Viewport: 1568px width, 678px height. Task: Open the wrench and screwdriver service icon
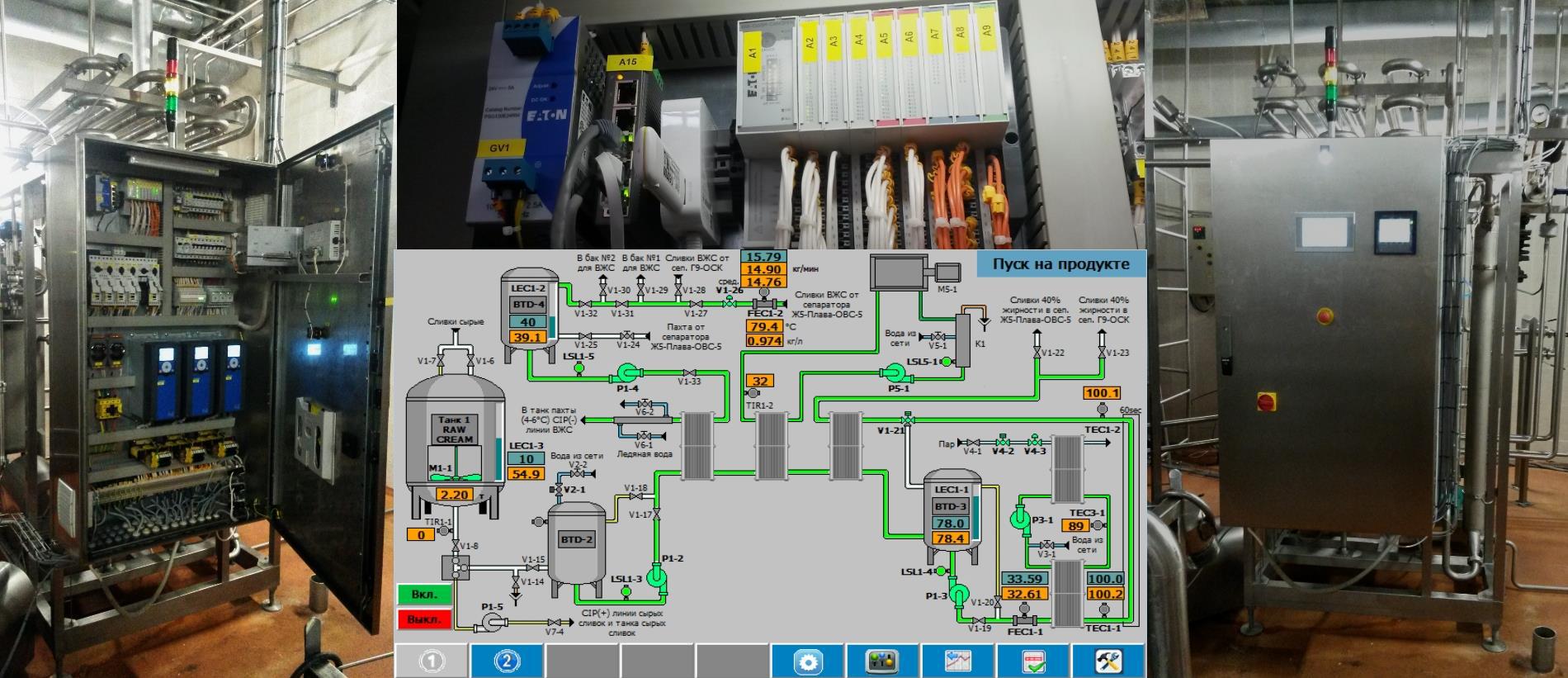(1108, 661)
